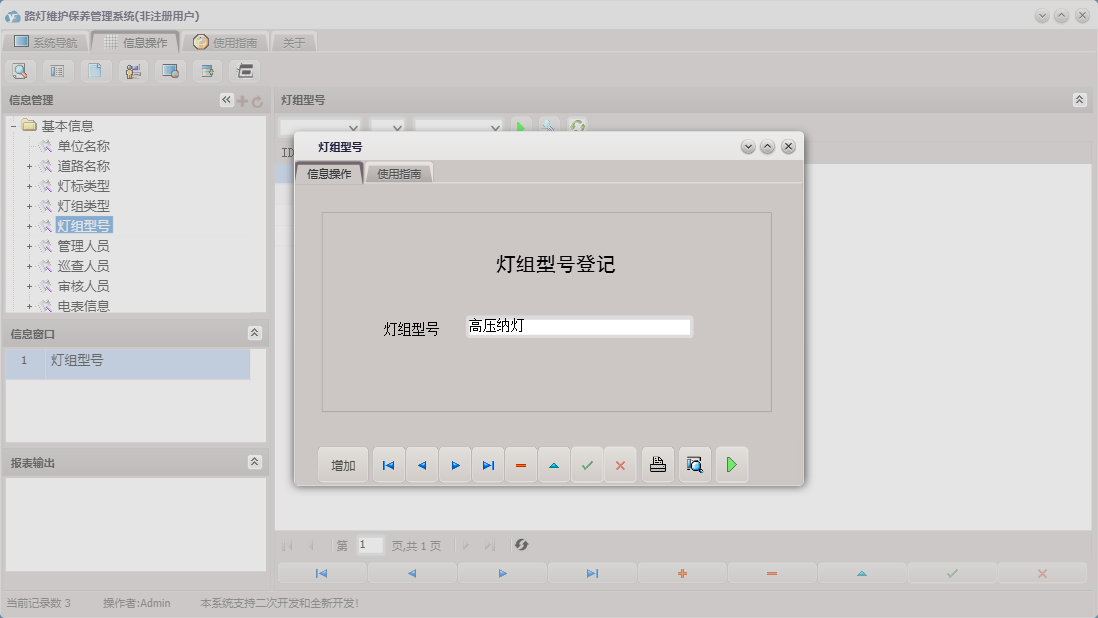Click the blank document icon in the toolbar
Image resolution: width=1098 pixels, height=618 pixels.
pos(95,71)
